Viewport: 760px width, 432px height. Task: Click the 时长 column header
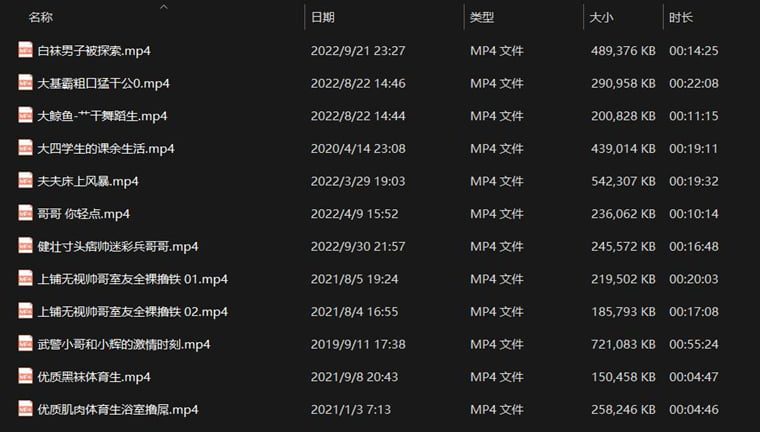[681, 17]
